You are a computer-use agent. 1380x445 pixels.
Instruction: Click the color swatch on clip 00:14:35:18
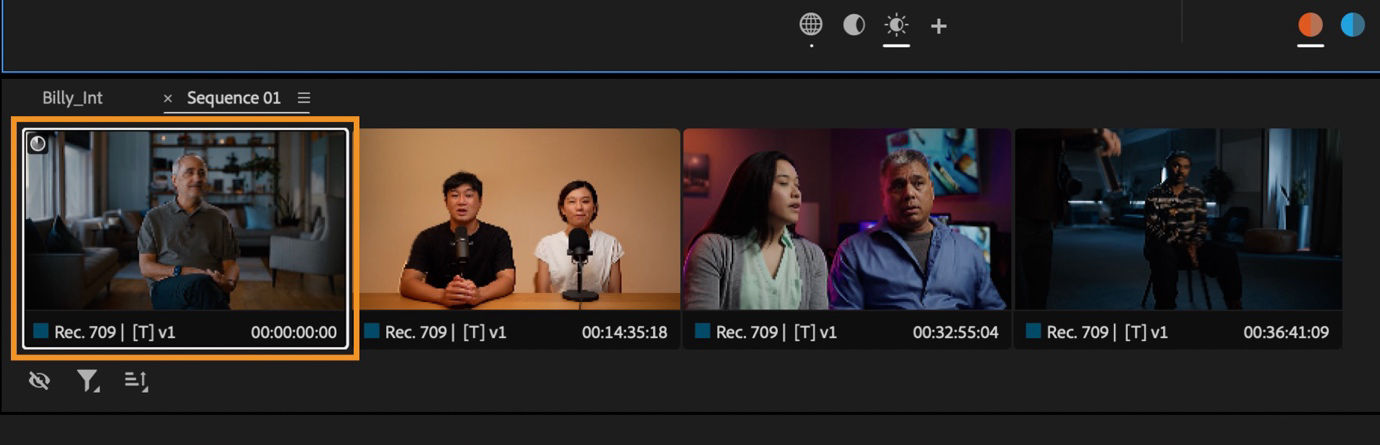click(371, 332)
